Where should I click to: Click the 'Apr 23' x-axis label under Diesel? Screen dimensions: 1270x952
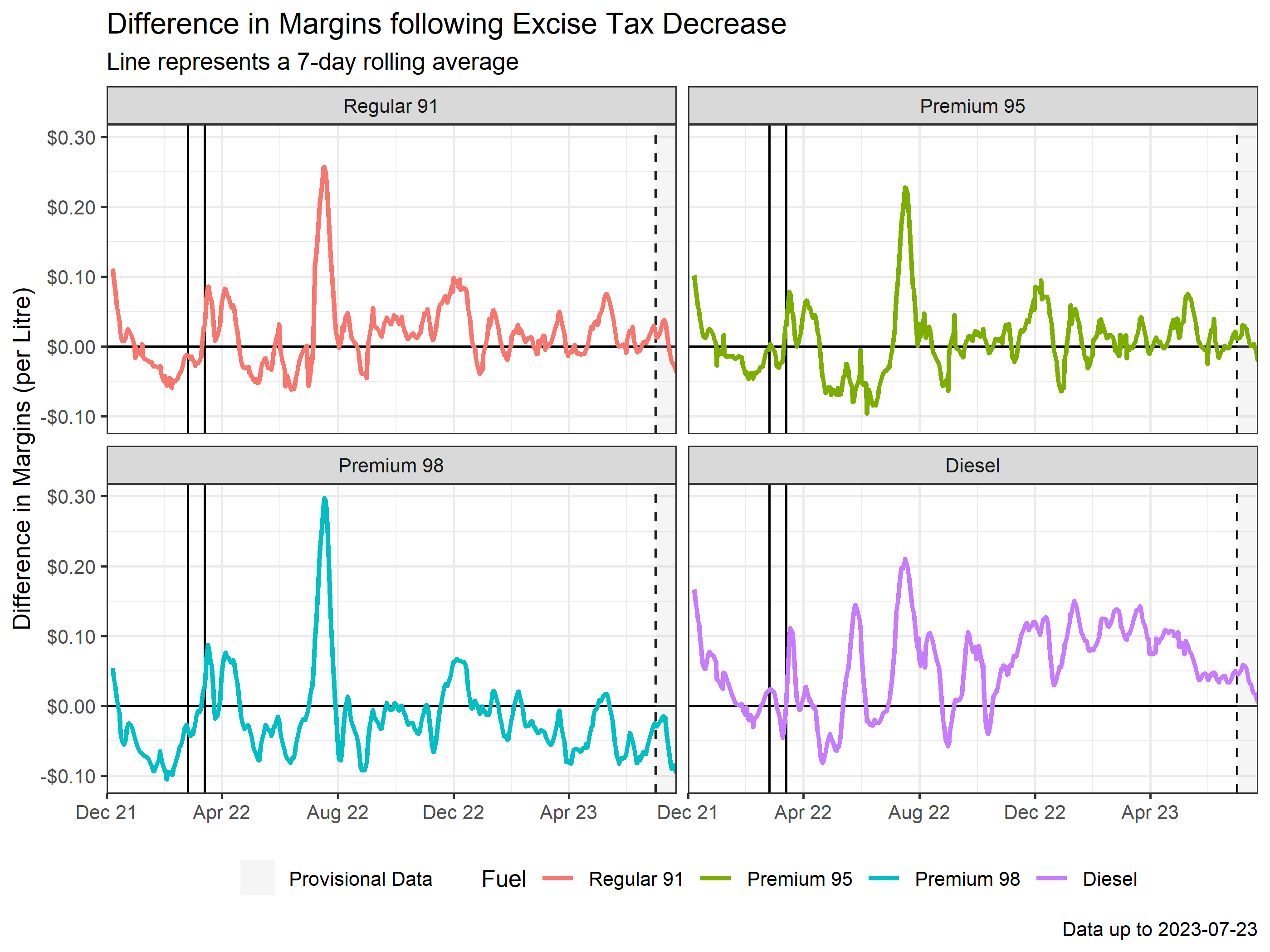pos(1150,813)
